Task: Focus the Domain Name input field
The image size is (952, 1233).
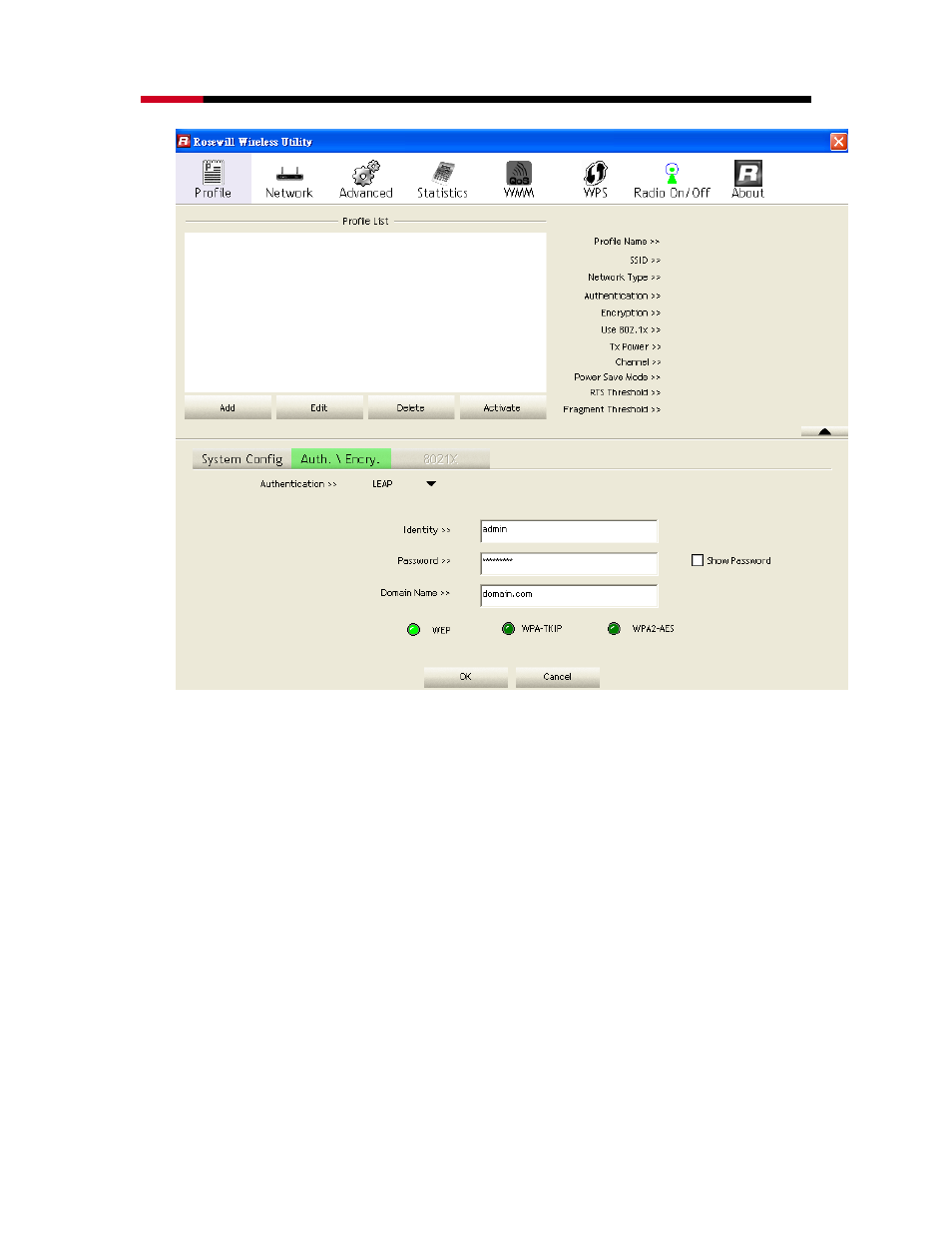Action: [x=569, y=596]
